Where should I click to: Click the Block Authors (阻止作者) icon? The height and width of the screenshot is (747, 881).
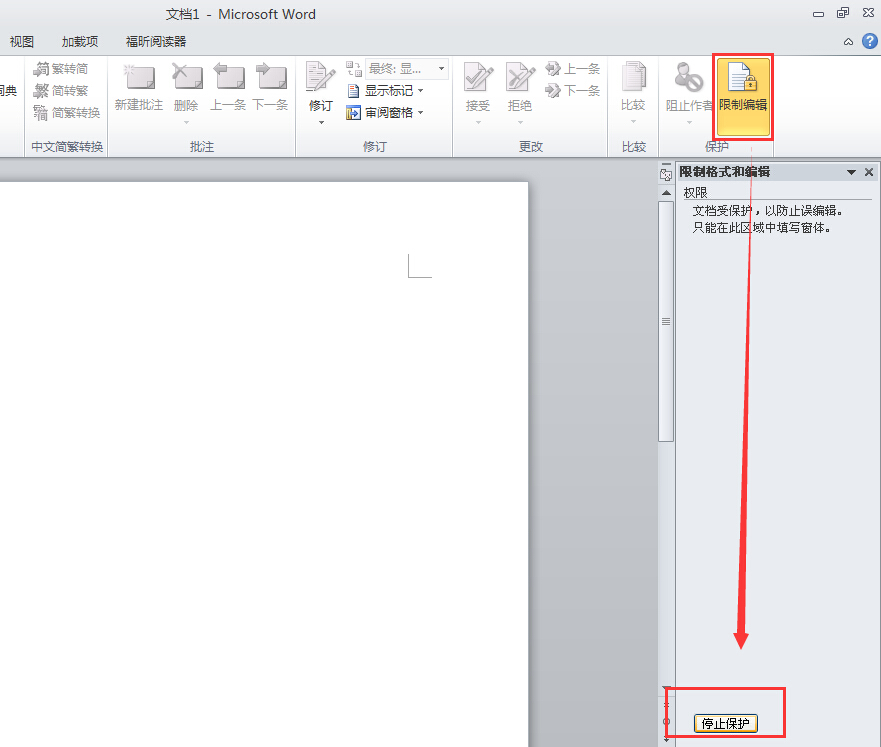click(x=689, y=77)
